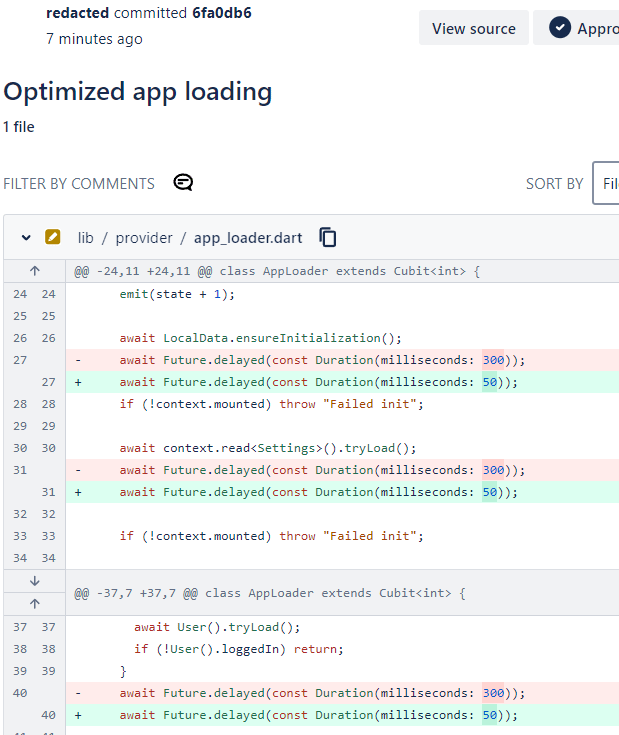The image size is (619, 735).
Task: Click line 30 Settings tryLoad call
Action: (268, 448)
